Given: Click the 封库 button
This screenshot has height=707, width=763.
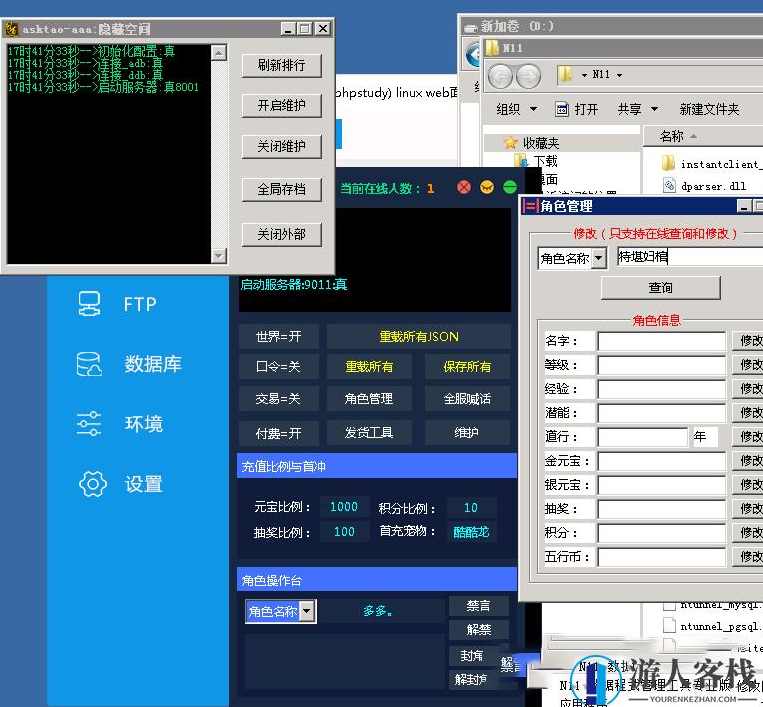Looking at the screenshot, I should (x=472, y=655).
